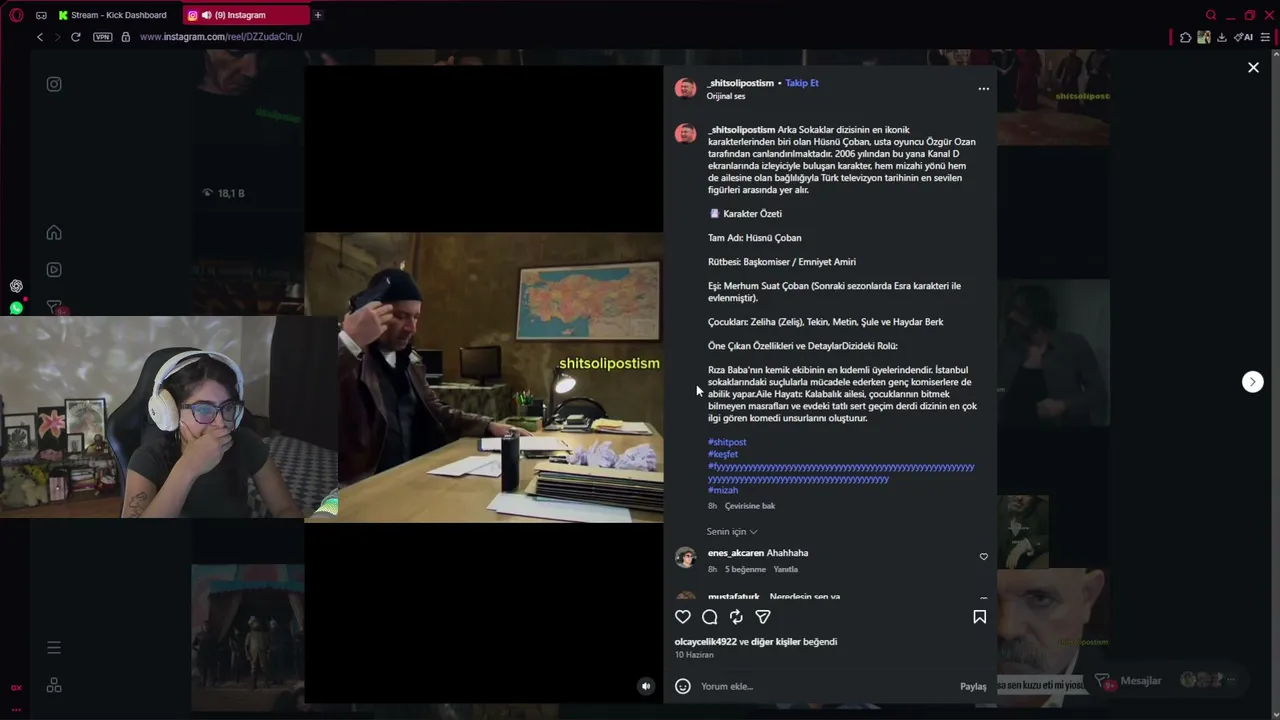Go forward in browser history
Viewport: 1280px width, 720px height.
(x=57, y=37)
